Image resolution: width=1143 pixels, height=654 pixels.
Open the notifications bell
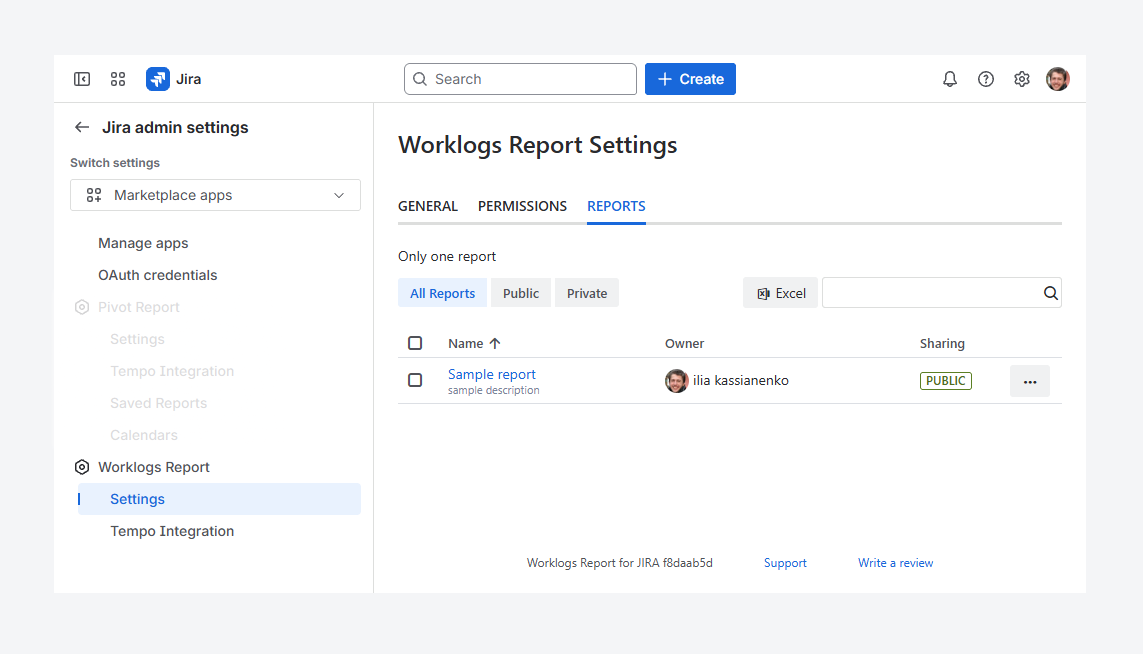950,79
